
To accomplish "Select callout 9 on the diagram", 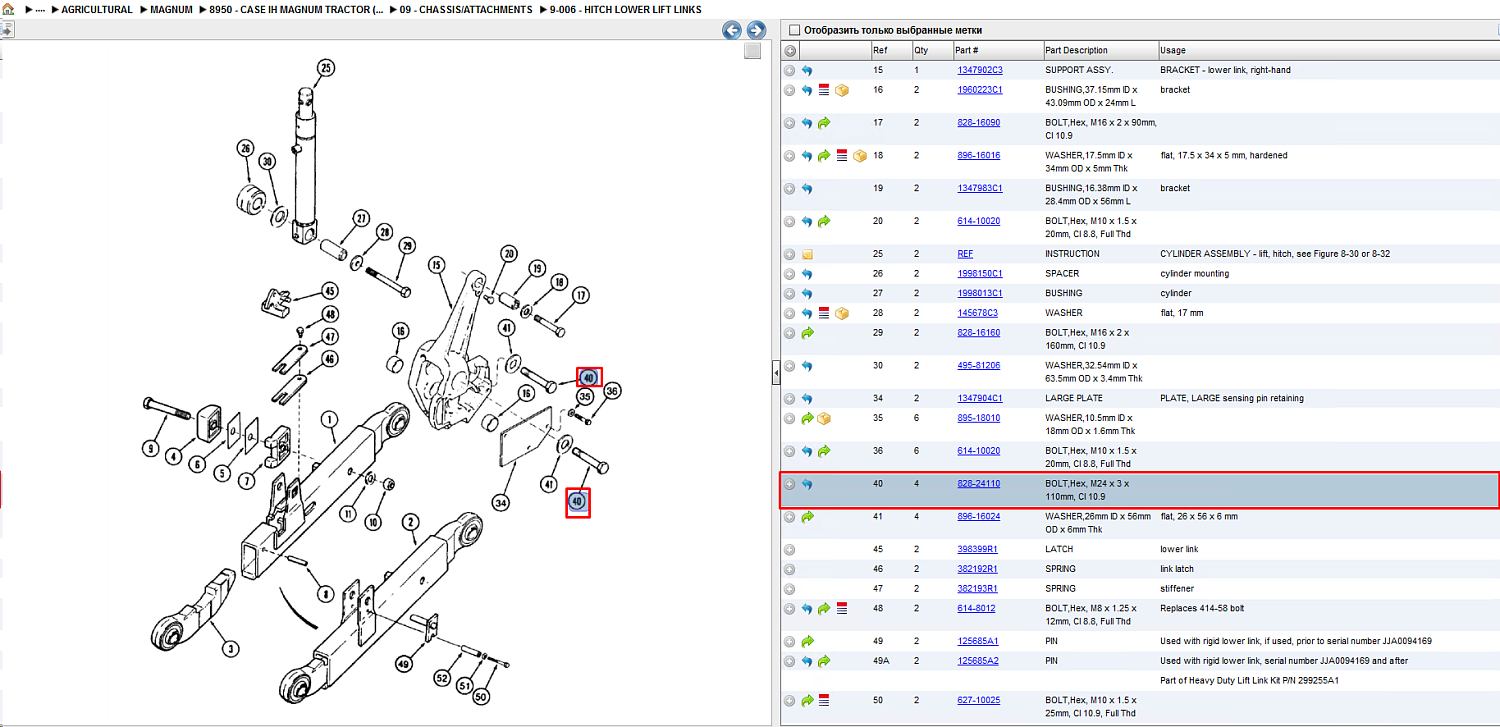I will 150,449.
